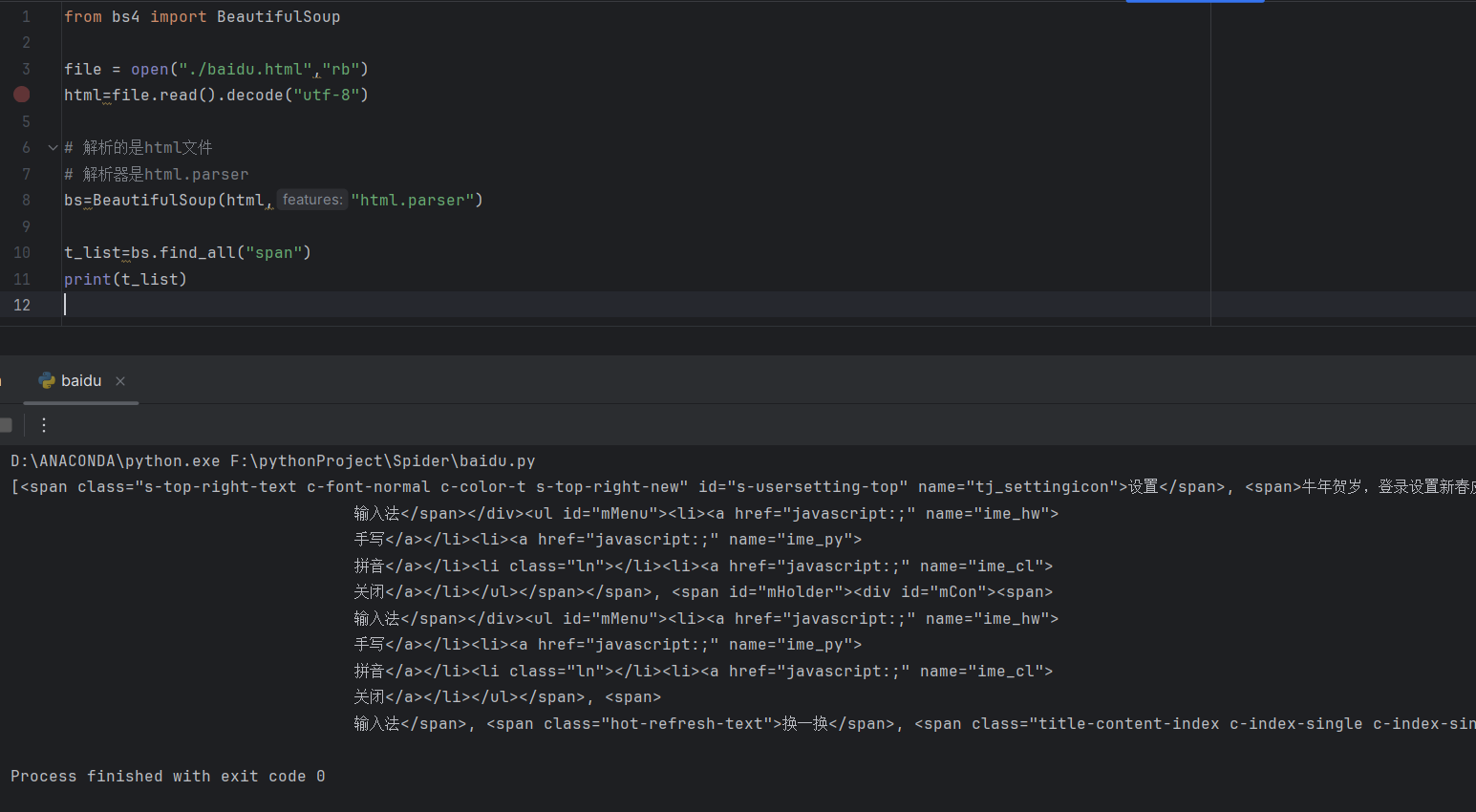Viewport: 1476px width, 812px height.
Task: Click the "./baidu.html" string in open call
Action: pyautogui.click(x=246, y=69)
